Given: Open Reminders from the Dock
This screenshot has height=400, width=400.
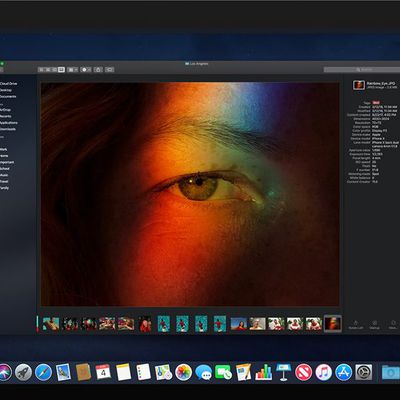Looking at the screenshot, I should tap(143, 372).
